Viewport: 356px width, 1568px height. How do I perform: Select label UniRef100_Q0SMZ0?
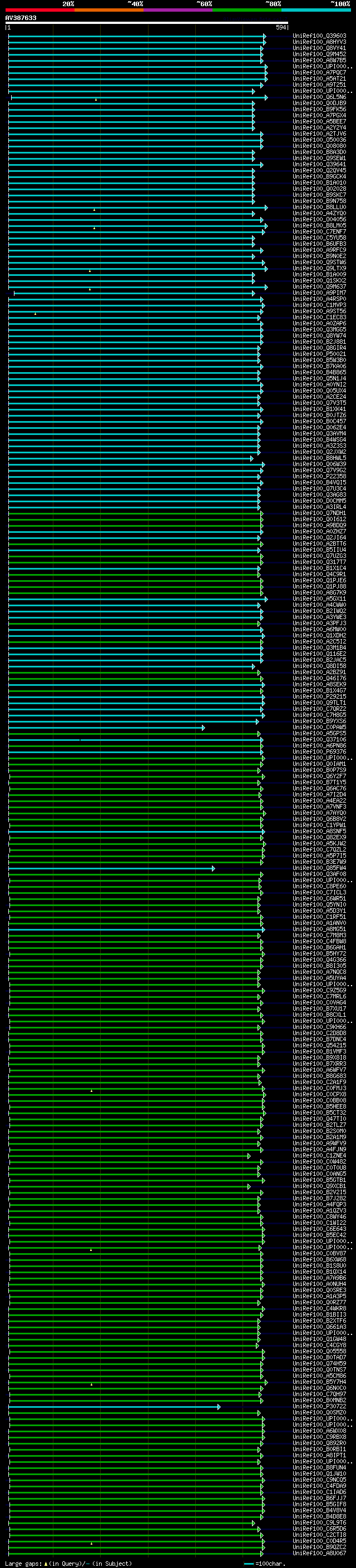coord(319,1412)
